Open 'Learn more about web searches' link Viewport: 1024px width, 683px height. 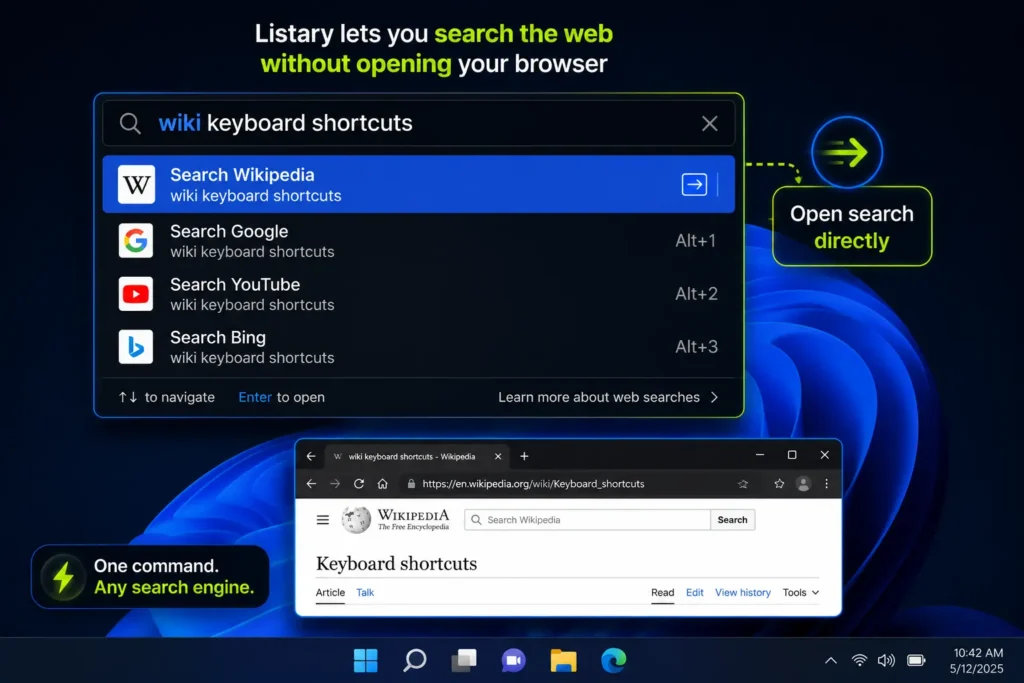(599, 397)
